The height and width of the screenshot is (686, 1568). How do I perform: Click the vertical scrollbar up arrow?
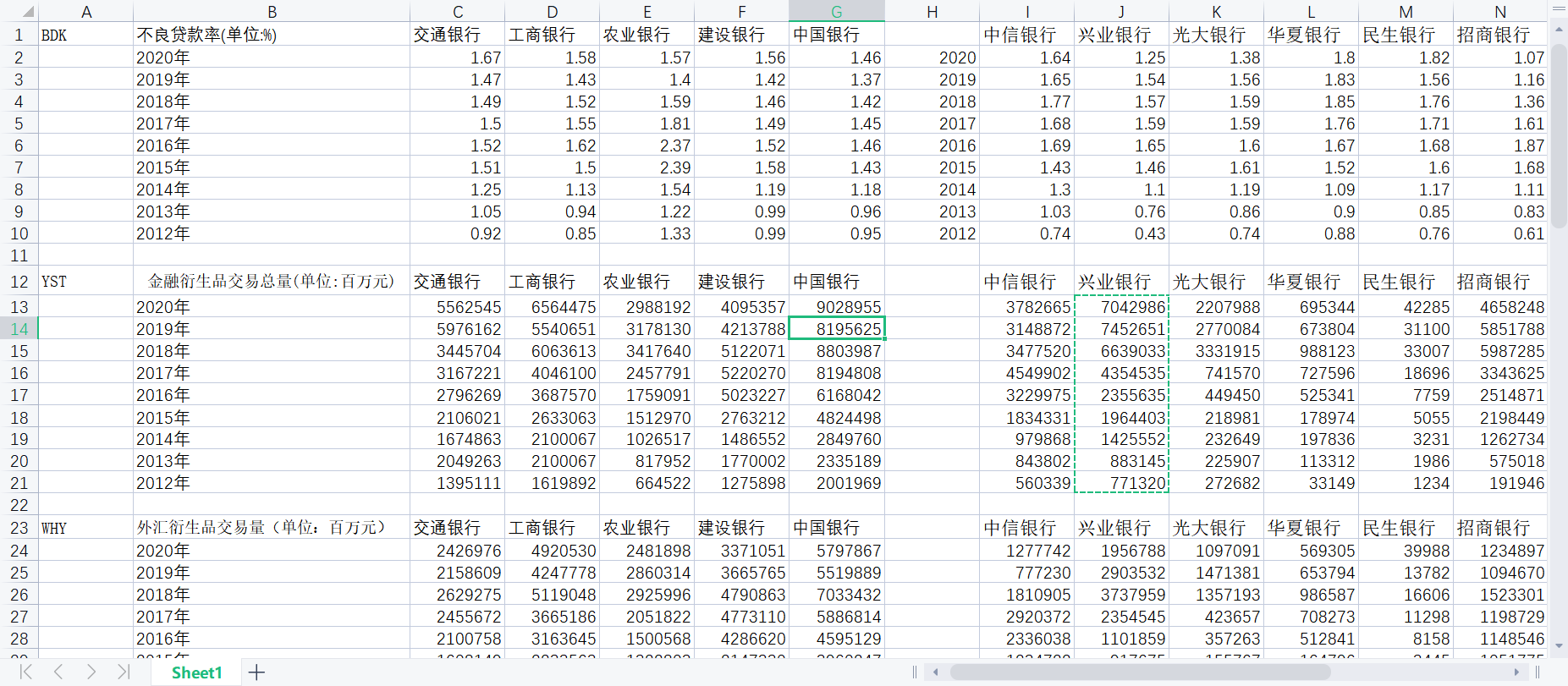pos(1559,30)
